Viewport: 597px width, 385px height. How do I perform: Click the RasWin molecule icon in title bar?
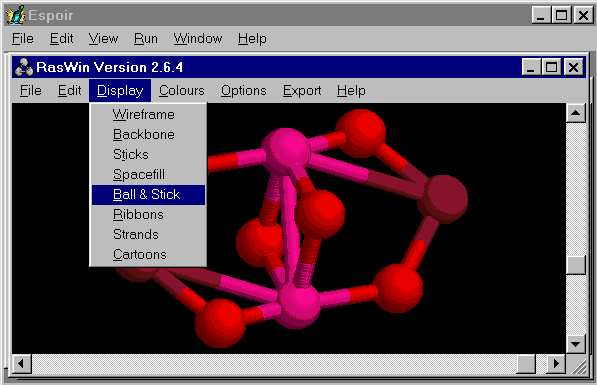click(x=24, y=67)
